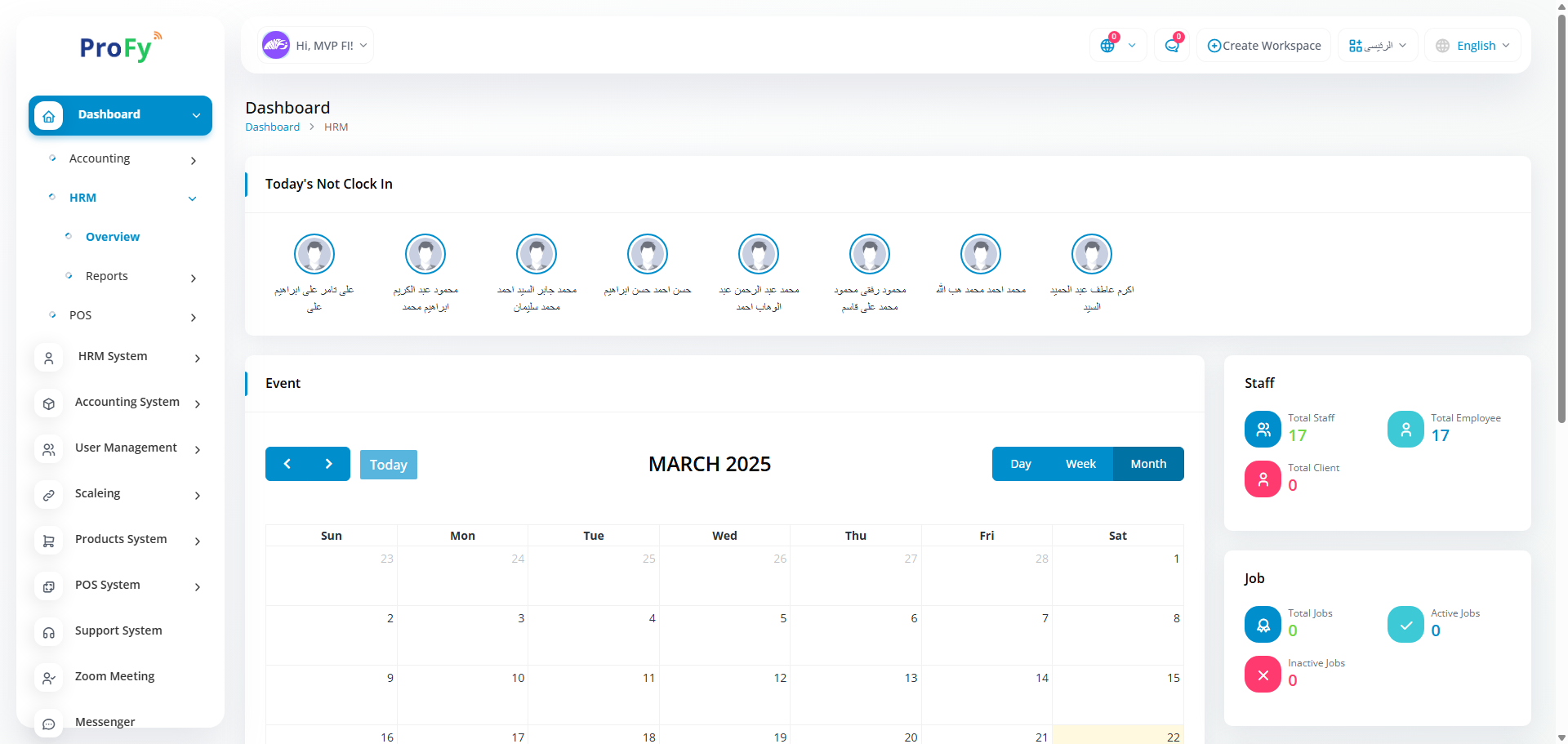Open the Hi, MVP FI! user dropdown
Screen dimensions: 1568x744
click(316, 46)
